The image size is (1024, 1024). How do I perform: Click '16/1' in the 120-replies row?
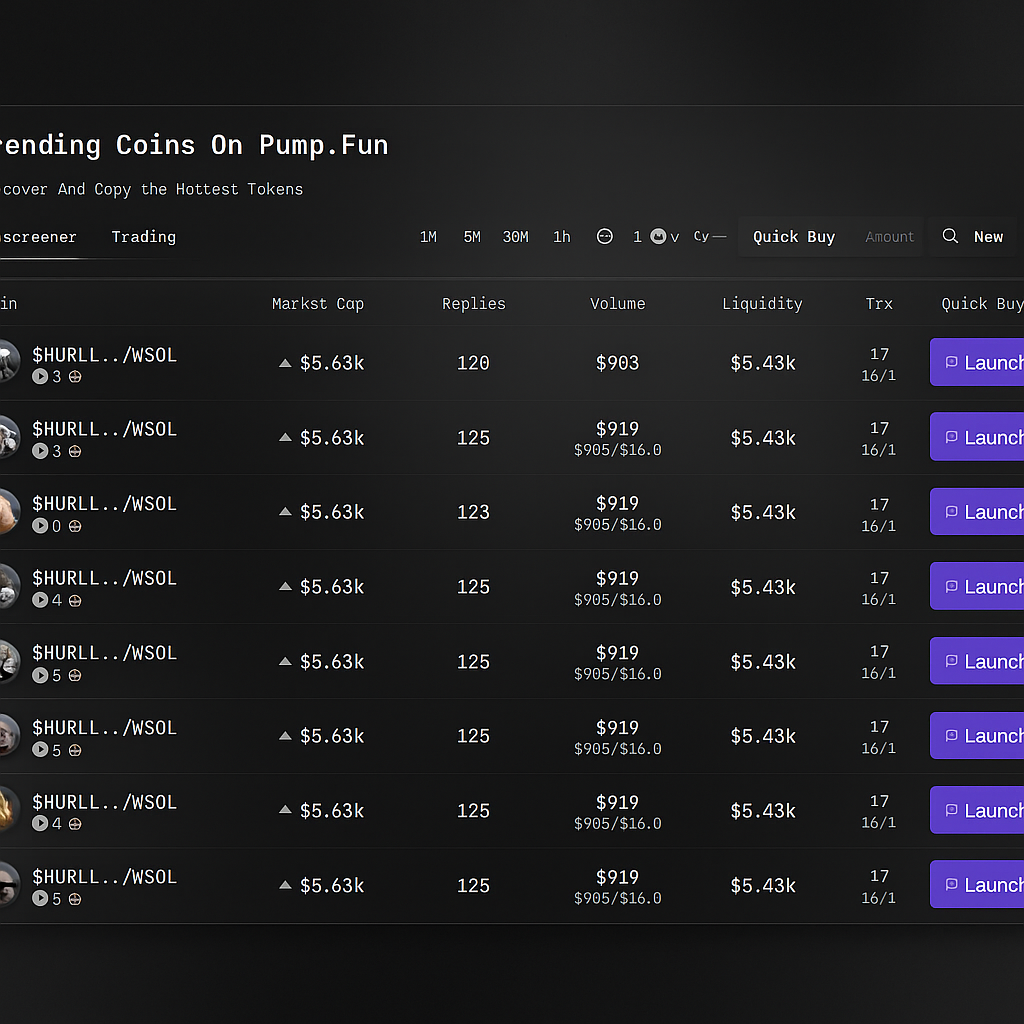point(878,376)
